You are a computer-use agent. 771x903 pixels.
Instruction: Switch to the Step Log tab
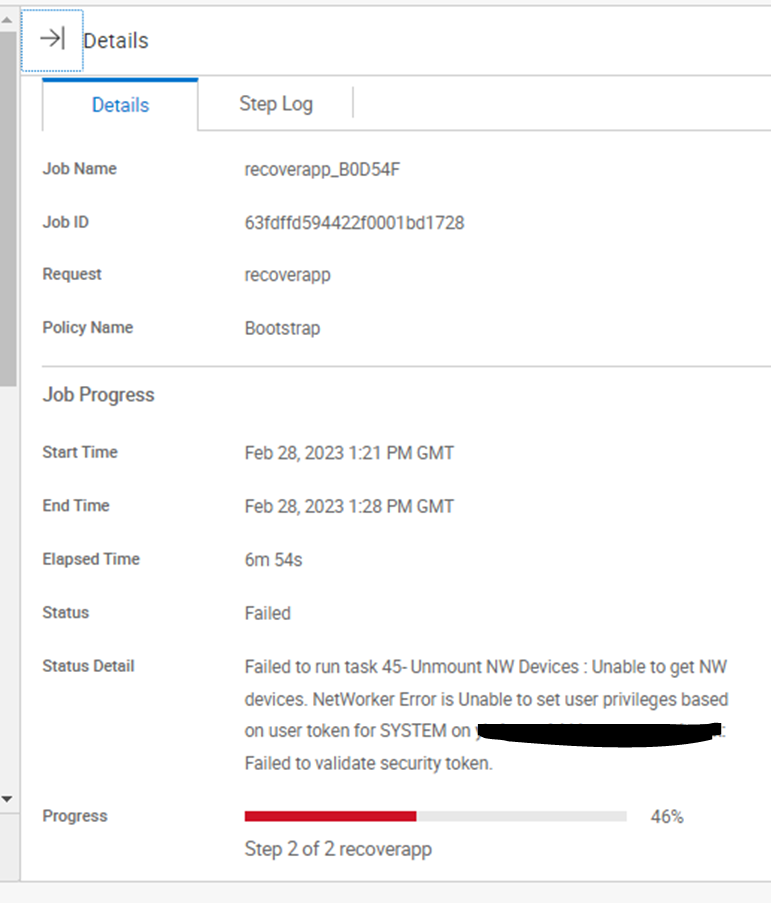[275, 104]
